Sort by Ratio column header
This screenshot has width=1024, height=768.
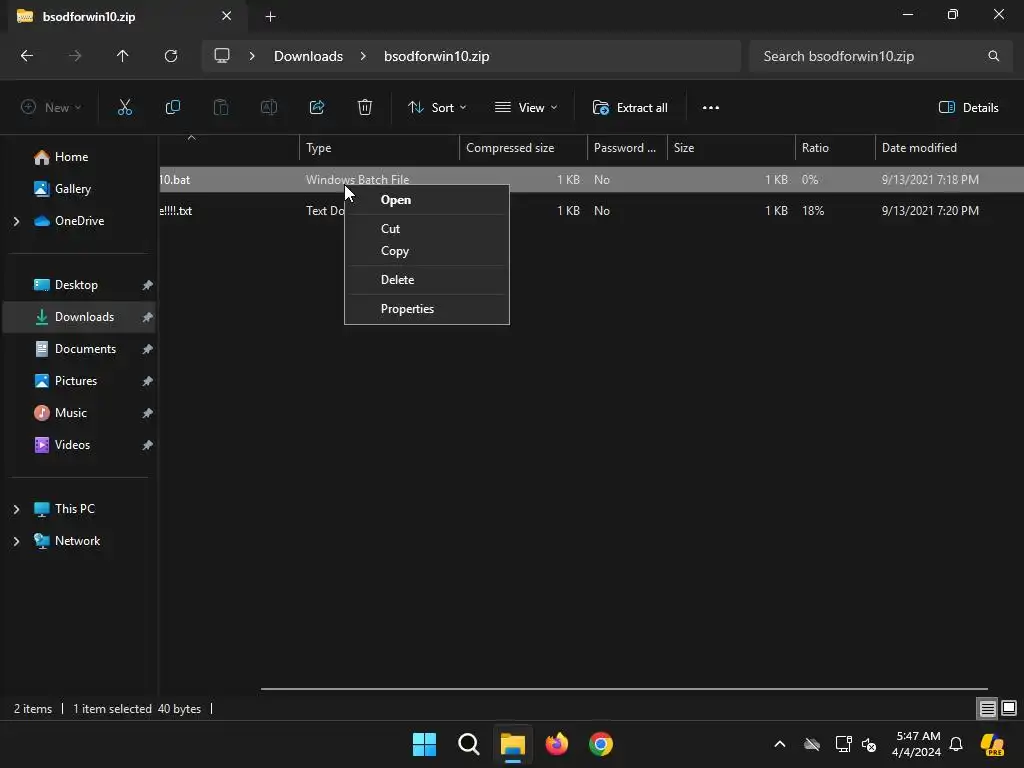click(835, 148)
